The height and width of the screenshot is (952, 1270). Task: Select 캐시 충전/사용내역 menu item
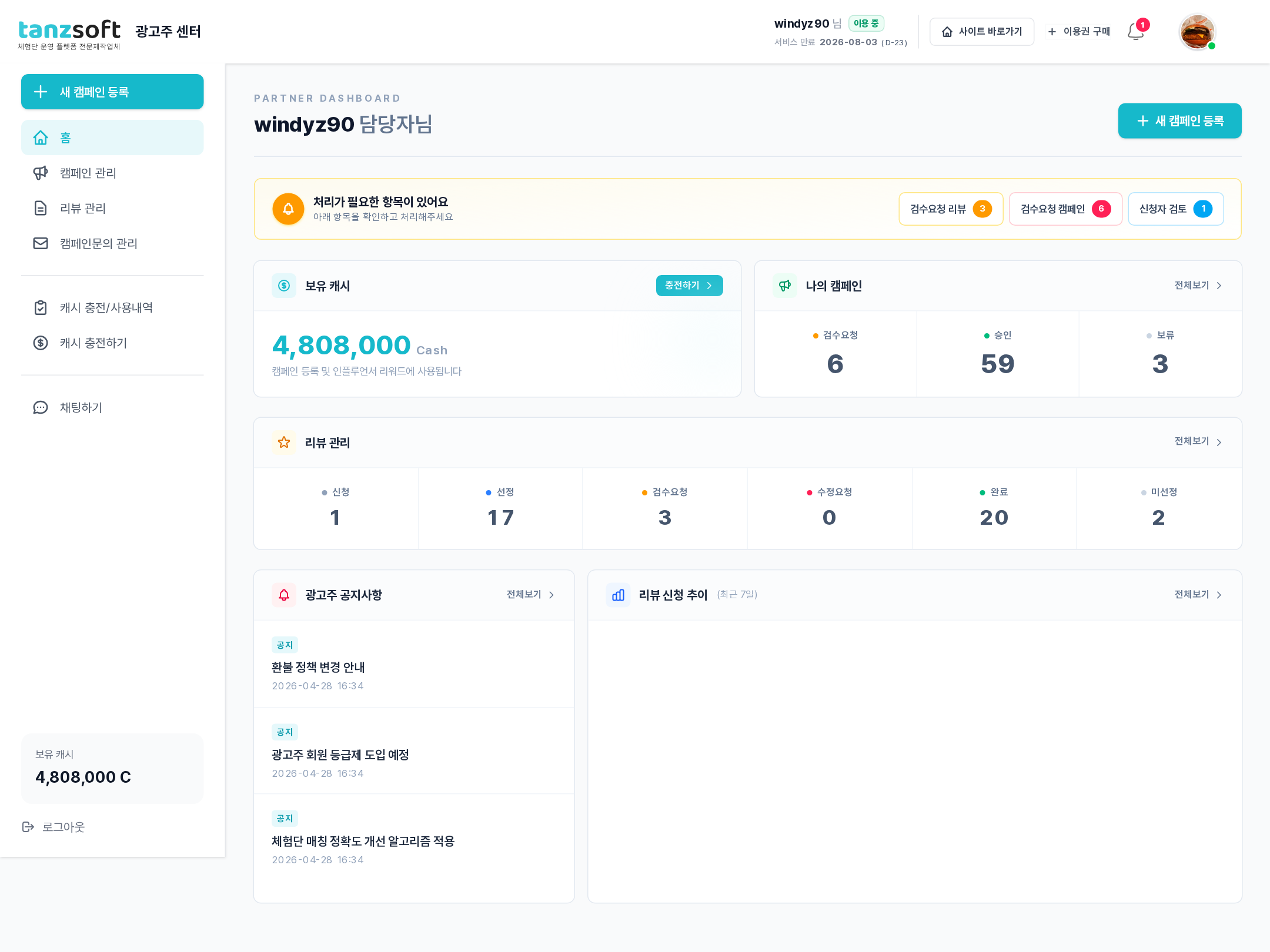pyautogui.click(x=112, y=308)
